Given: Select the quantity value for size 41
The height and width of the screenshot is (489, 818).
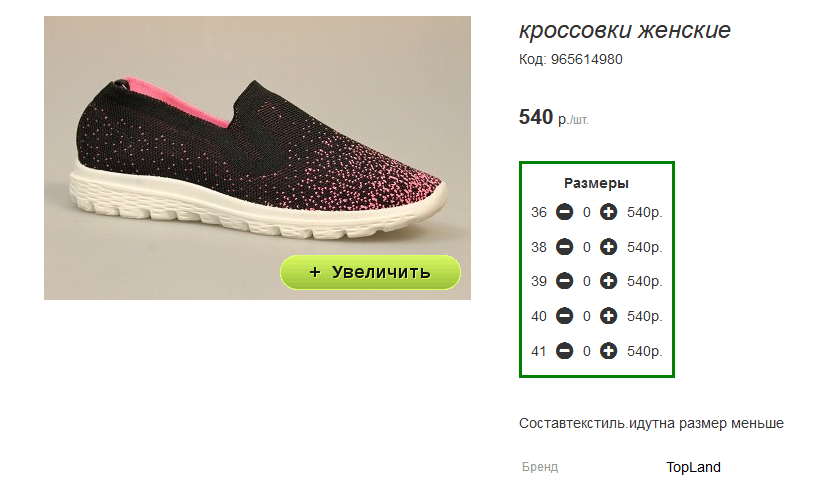Looking at the screenshot, I should tap(586, 351).
